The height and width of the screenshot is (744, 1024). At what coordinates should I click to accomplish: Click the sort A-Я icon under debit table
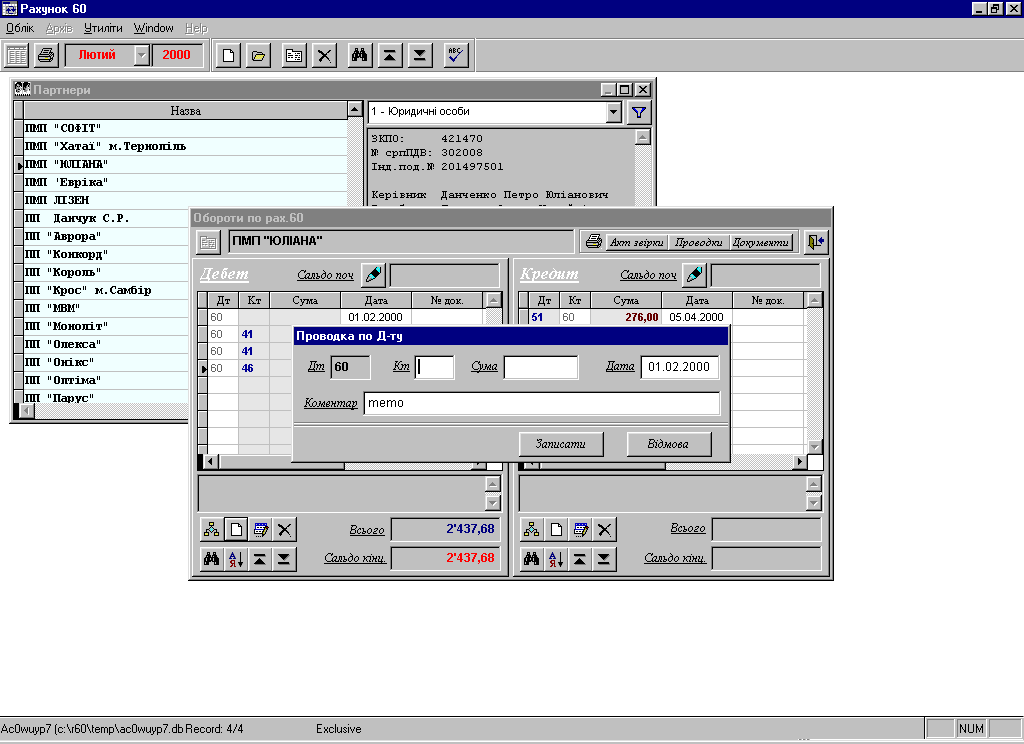[236, 558]
